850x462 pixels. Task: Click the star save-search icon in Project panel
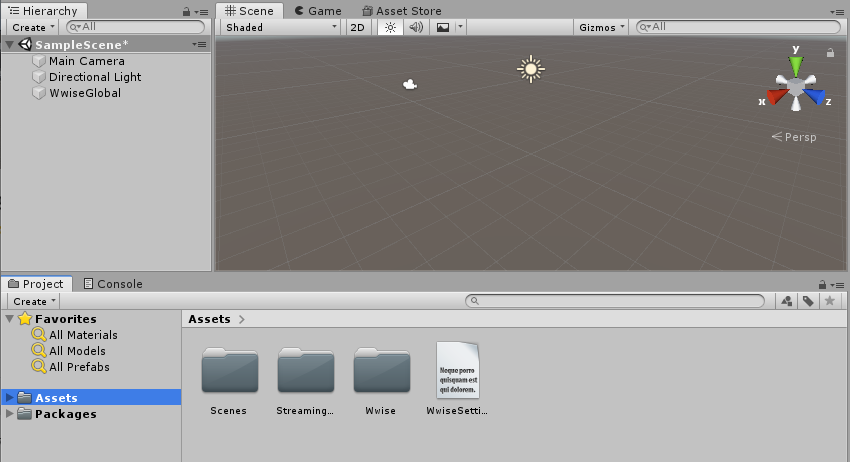pyautogui.click(x=829, y=301)
